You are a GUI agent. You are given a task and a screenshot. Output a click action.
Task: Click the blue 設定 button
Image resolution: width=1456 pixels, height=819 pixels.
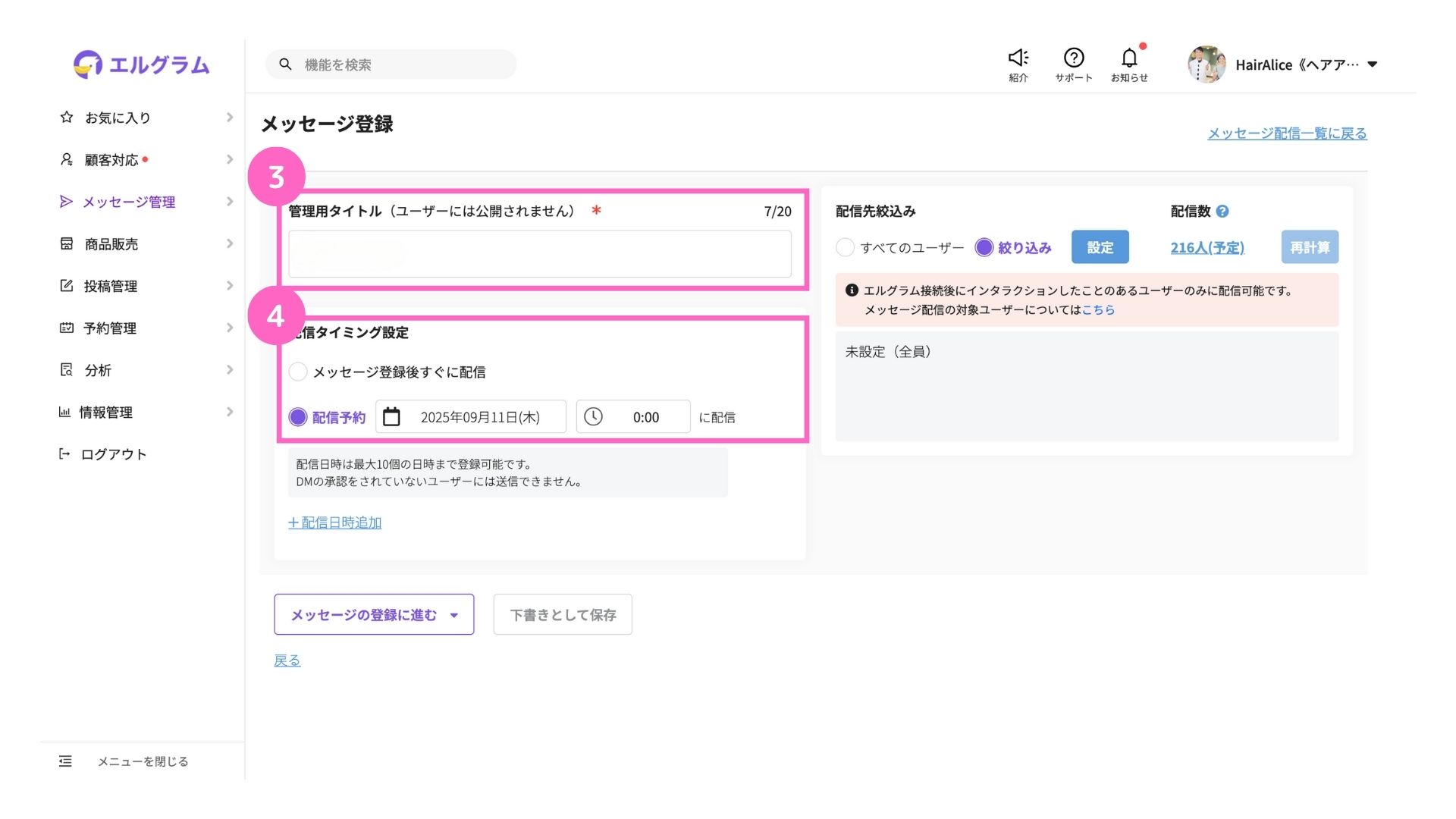[1100, 247]
